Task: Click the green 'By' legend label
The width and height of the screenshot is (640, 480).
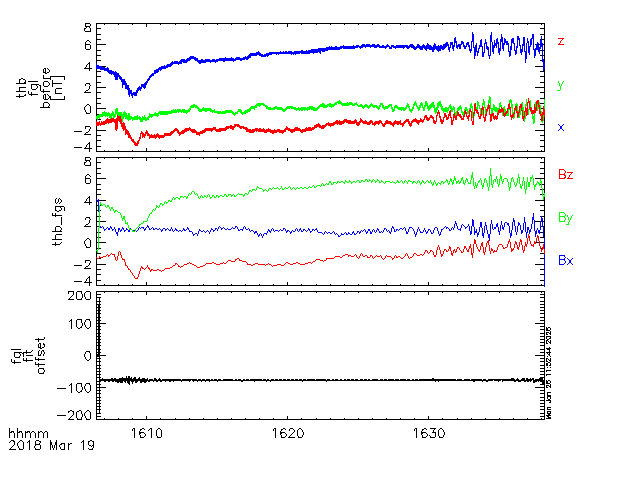Action: pyautogui.click(x=566, y=218)
